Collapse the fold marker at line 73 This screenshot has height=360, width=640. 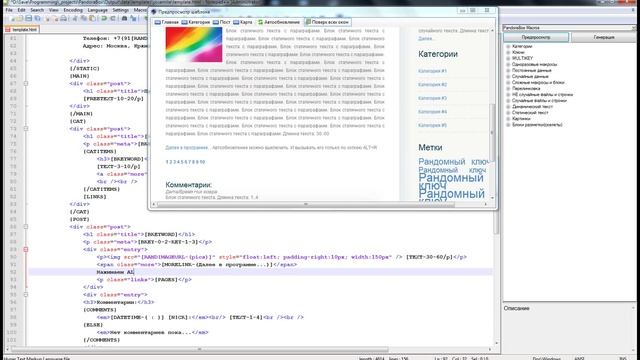[26, 129]
